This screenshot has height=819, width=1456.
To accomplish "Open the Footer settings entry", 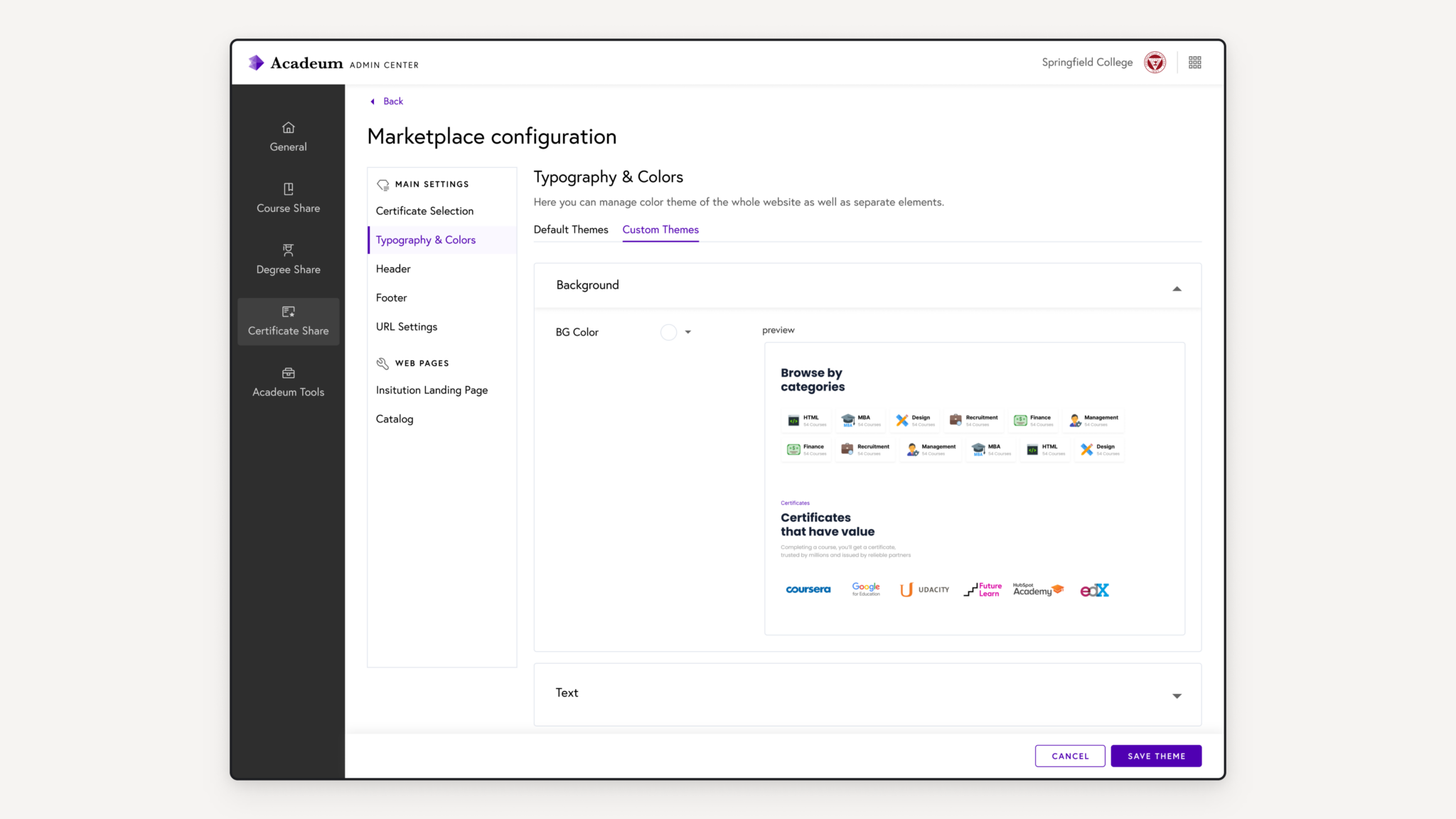I will tap(391, 297).
